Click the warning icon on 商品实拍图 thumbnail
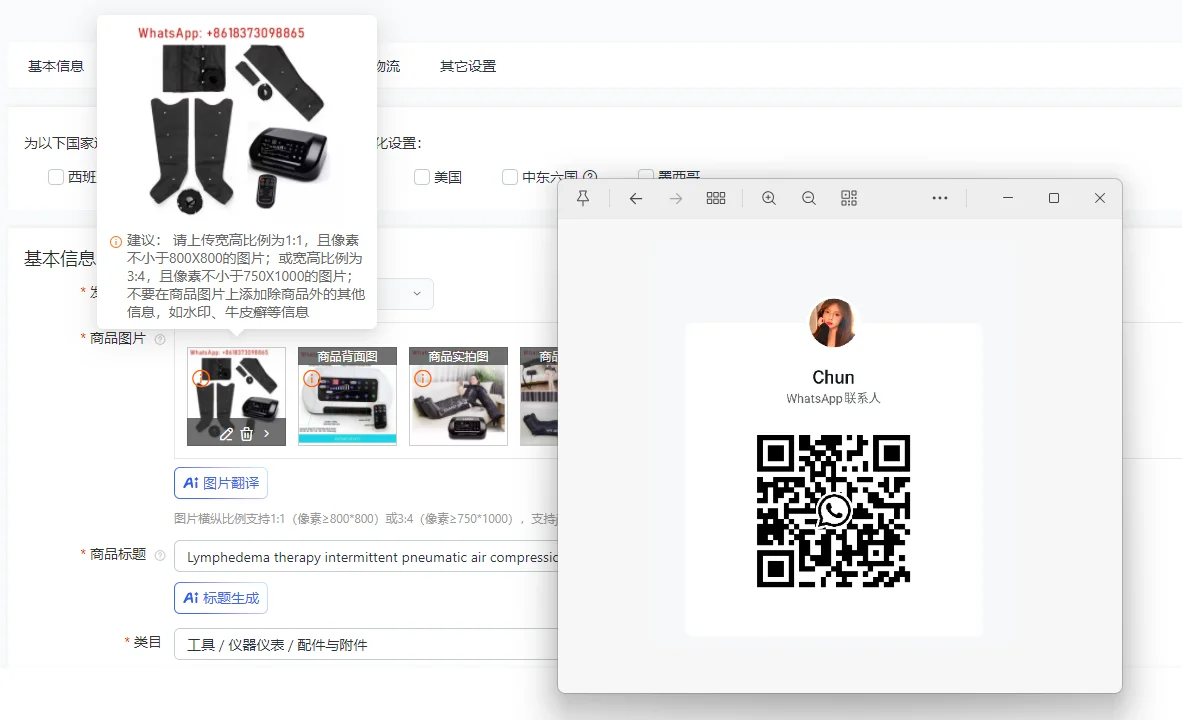 point(423,378)
